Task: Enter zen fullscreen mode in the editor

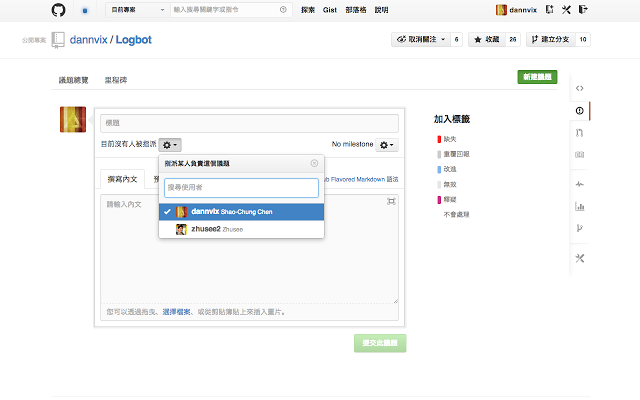Action: coord(391,202)
